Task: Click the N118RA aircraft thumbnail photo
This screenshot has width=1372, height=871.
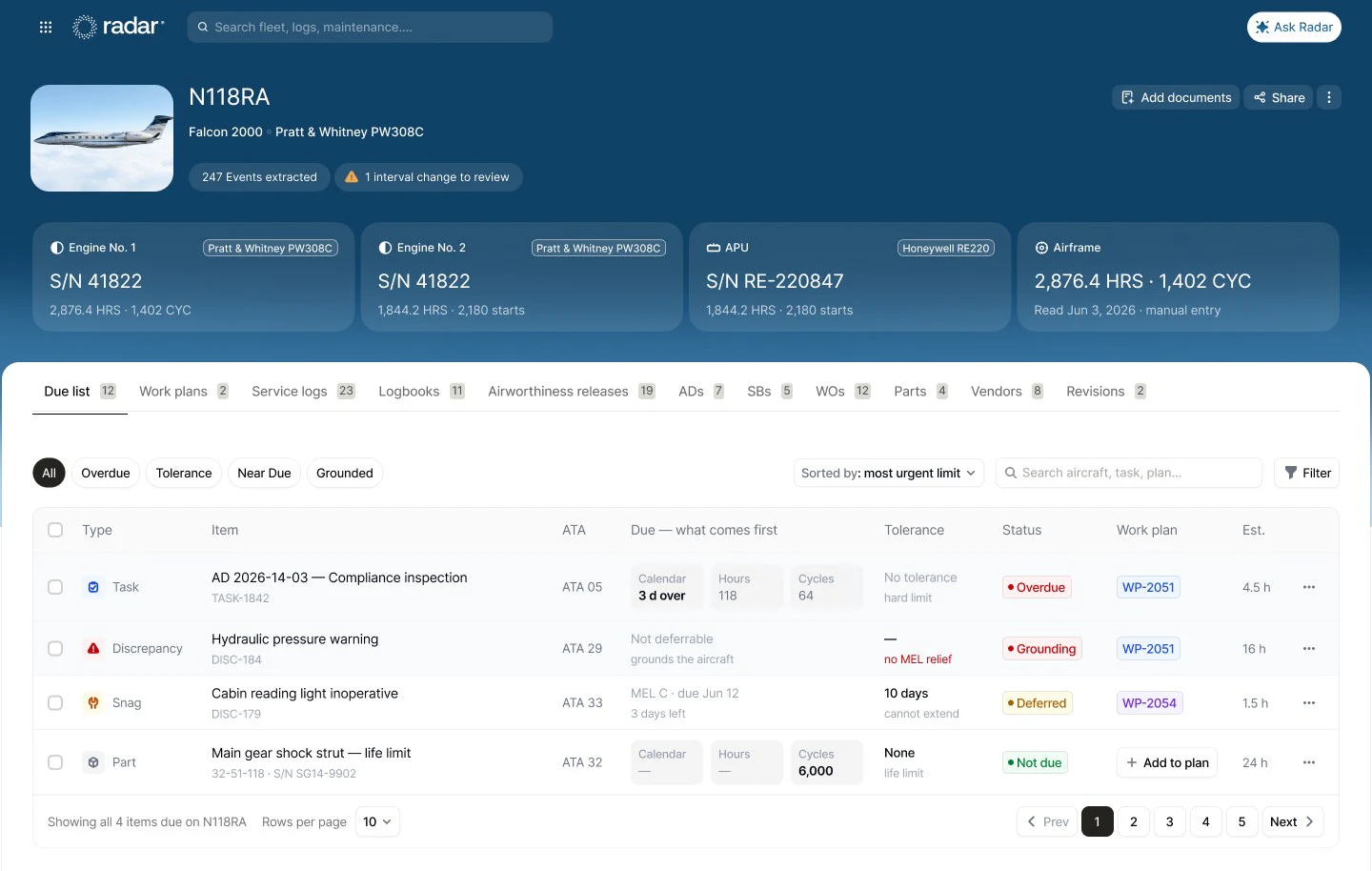Action: pos(102,138)
